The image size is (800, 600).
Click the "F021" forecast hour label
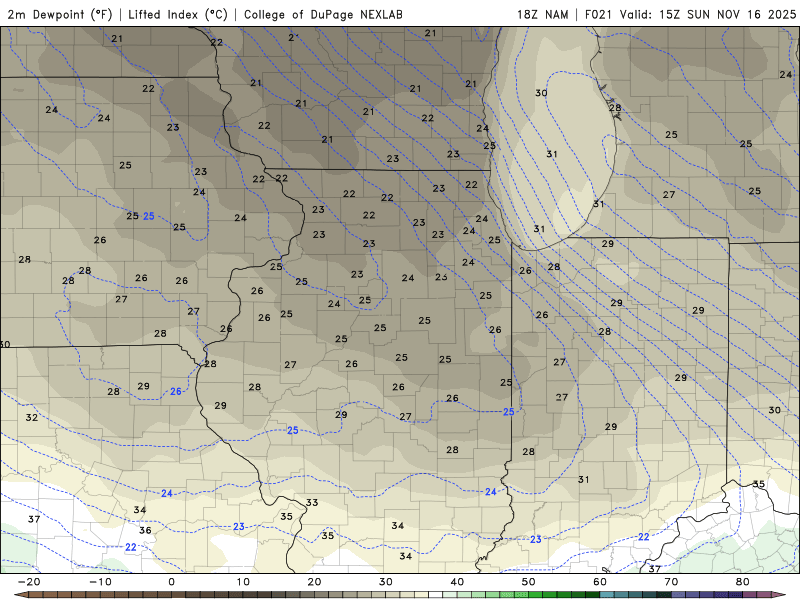pyautogui.click(x=598, y=14)
